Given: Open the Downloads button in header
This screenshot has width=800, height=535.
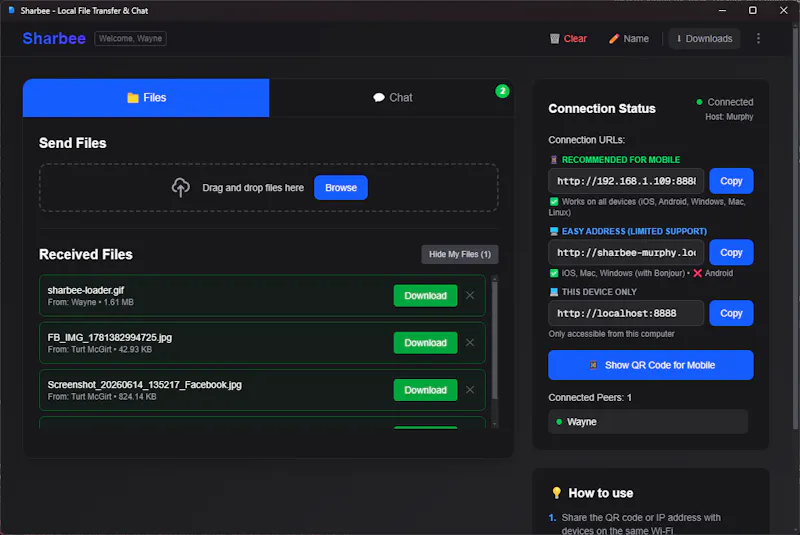Looking at the screenshot, I should [704, 39].
